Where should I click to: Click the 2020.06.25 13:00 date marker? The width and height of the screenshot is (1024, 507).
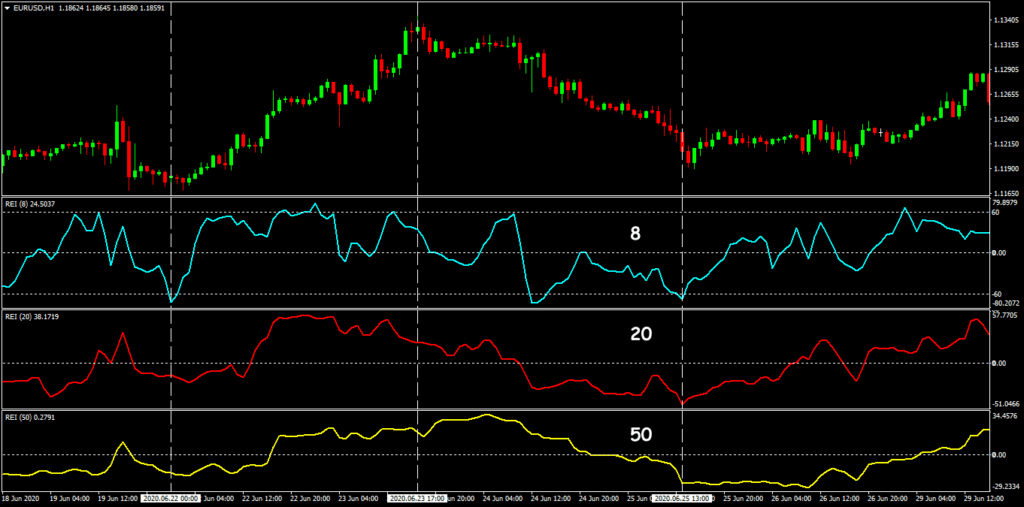pos(683,497)
